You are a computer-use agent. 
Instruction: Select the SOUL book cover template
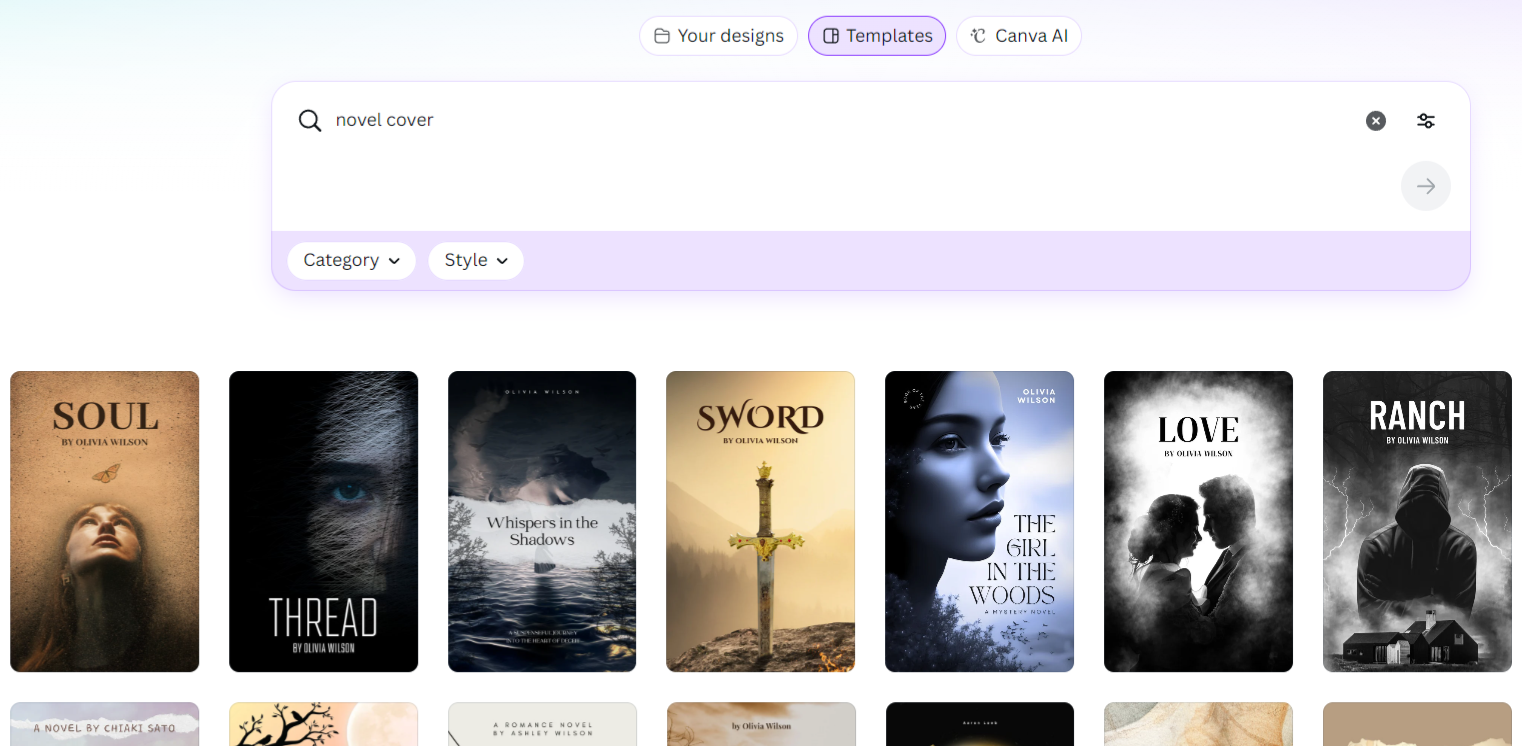tap(105, 521)
